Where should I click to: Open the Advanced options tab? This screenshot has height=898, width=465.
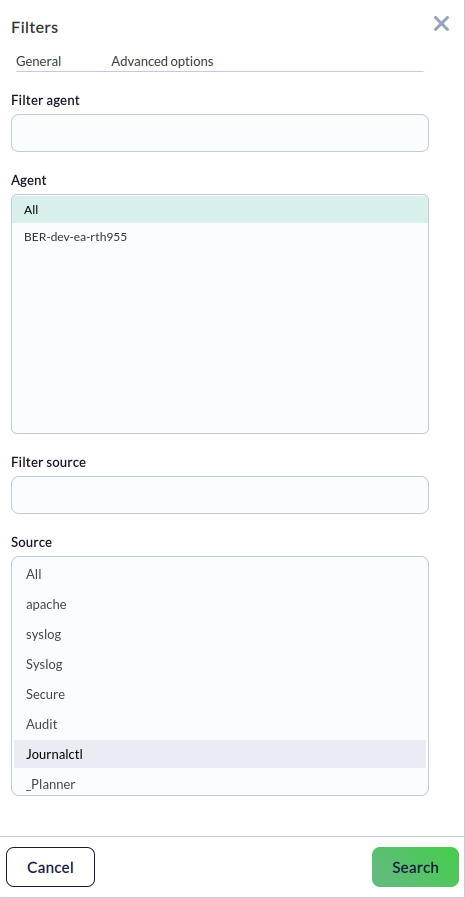(x=162, y=61)
